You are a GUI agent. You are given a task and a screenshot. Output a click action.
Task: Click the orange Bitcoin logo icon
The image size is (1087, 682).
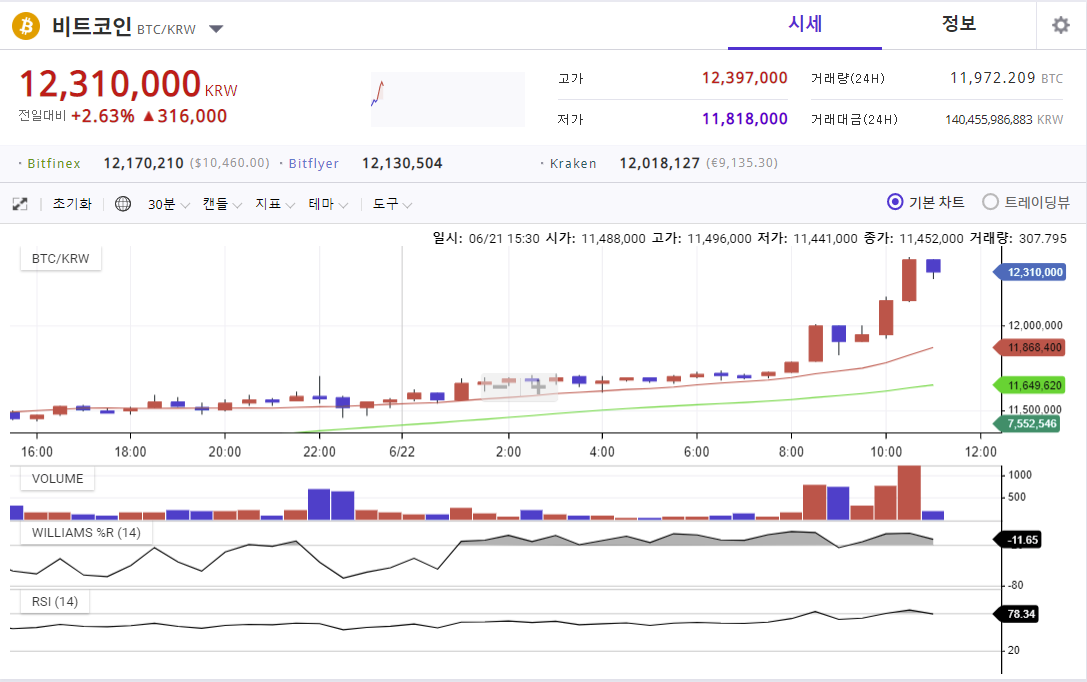[x=26, y=26]
